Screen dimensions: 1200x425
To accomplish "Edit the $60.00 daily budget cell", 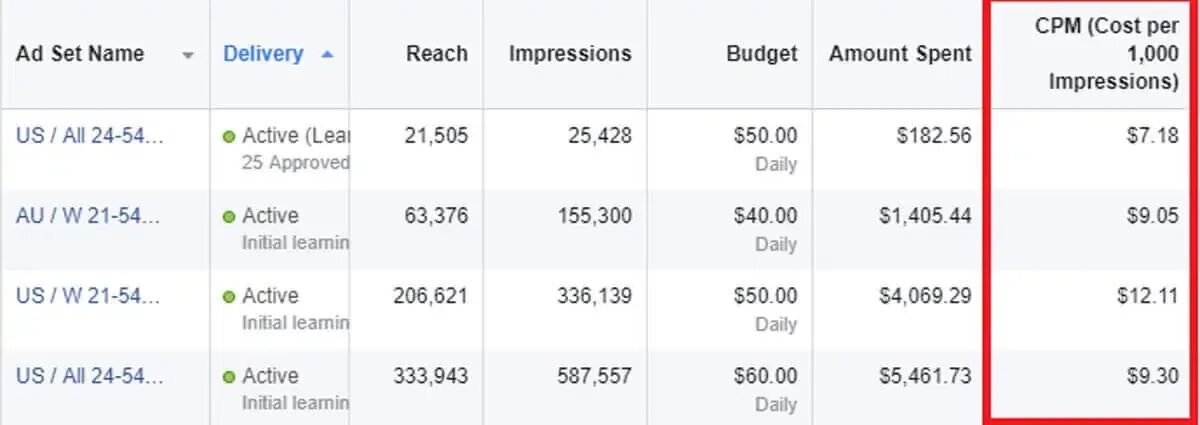I will coord(767,376).
